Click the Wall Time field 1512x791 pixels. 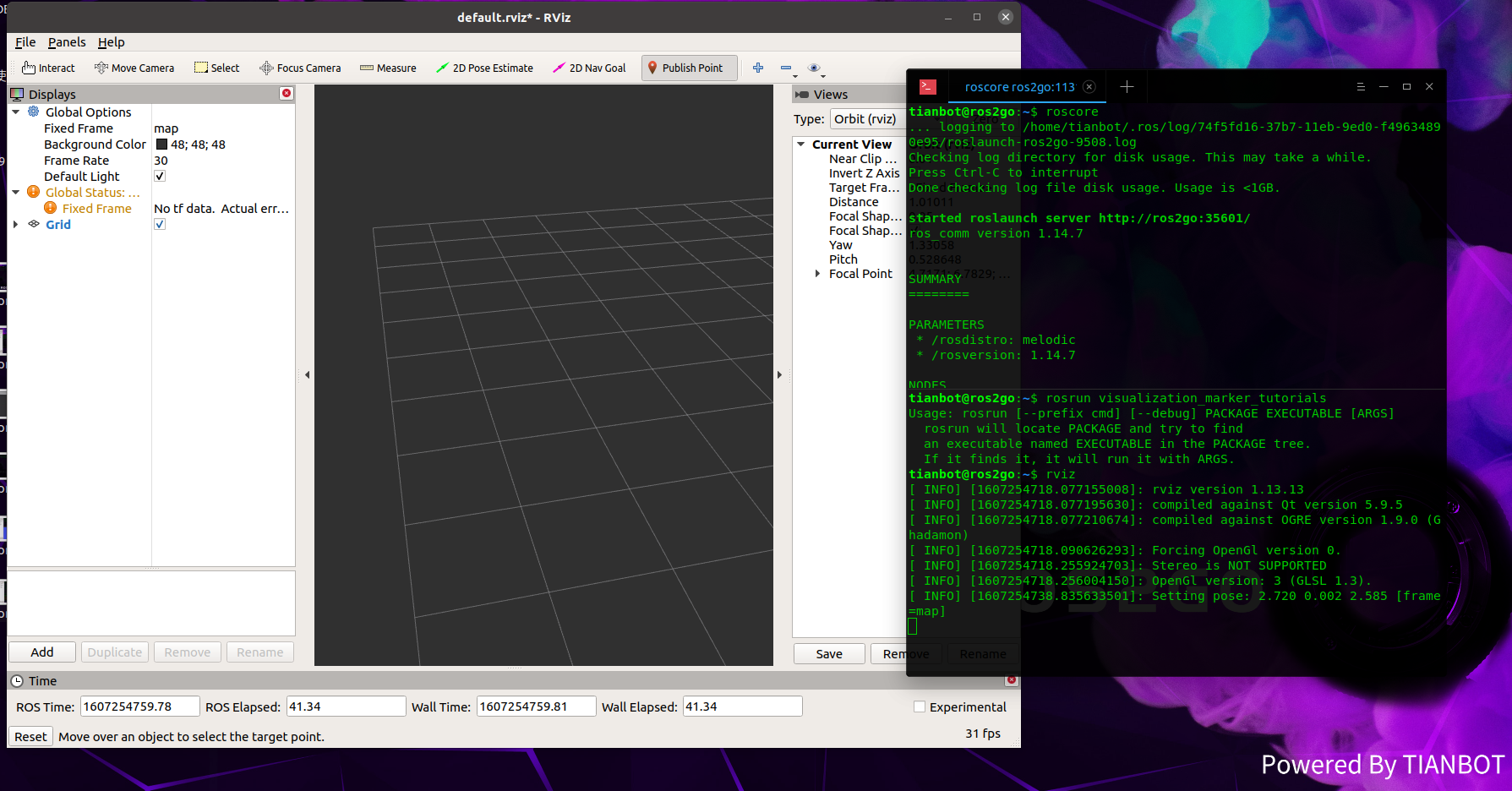pos(537,706)
